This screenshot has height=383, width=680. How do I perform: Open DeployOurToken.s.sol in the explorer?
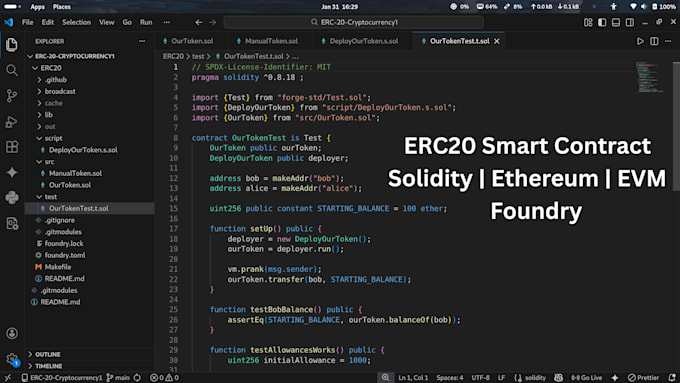[x=83, y=150]
